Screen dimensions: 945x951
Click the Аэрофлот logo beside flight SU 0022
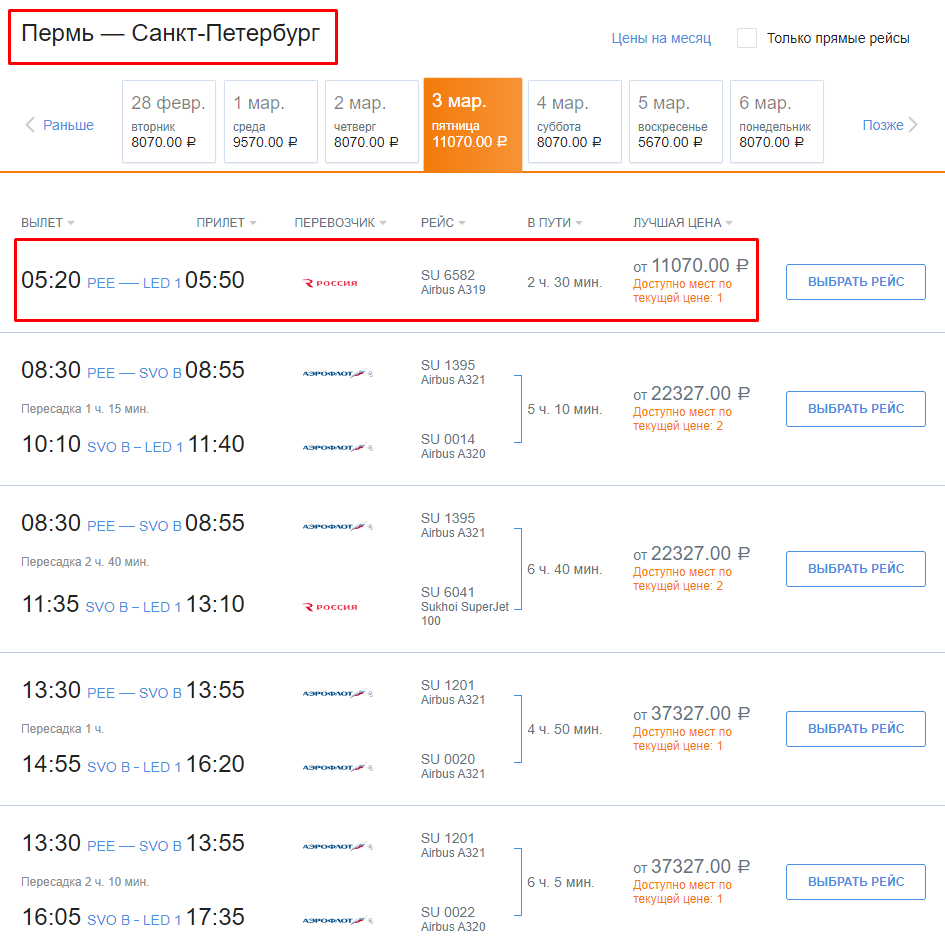coord(337,920)
